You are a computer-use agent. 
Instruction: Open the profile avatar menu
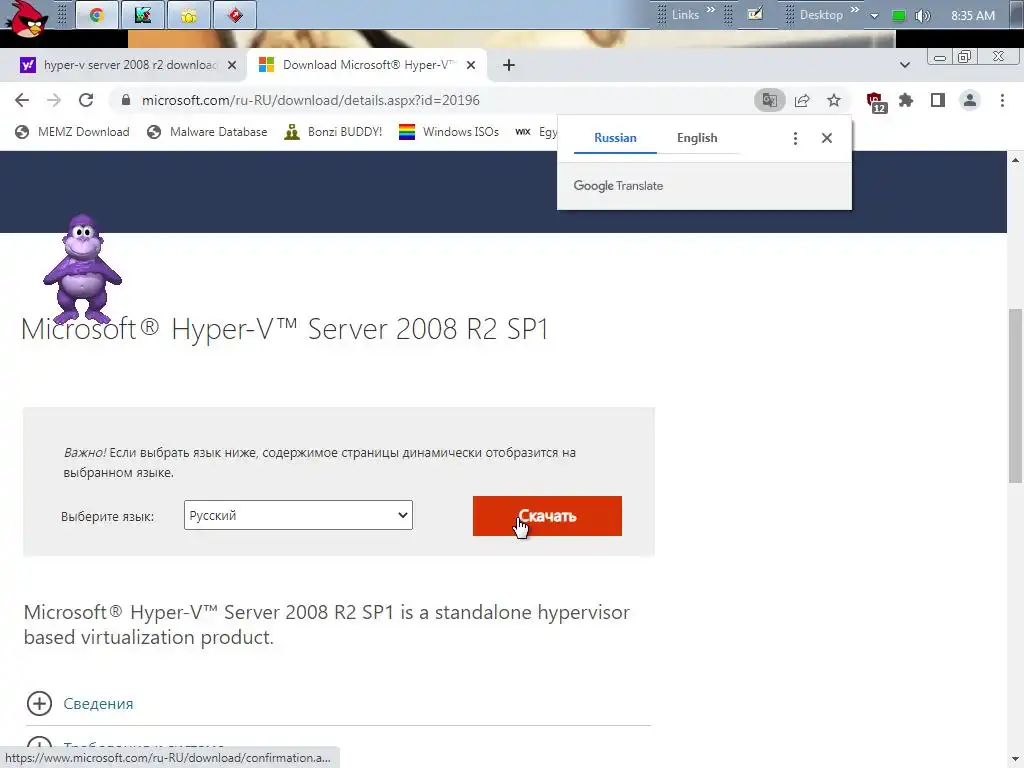click(x=970, y=100)
